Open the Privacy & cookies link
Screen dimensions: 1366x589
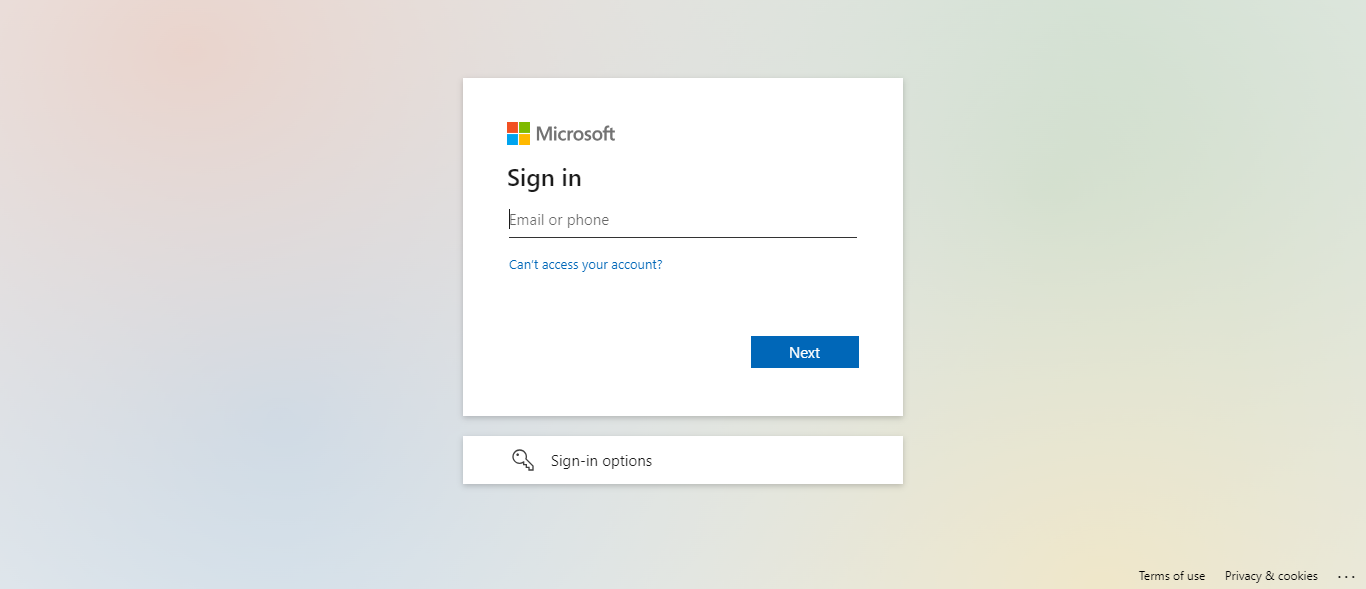pyautogui.click(x=1271, y=576)
